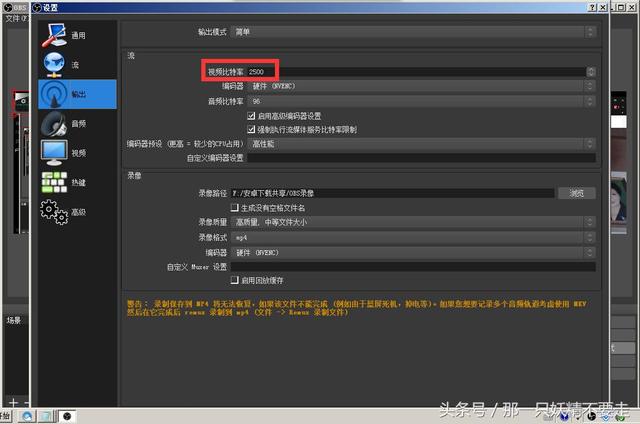
Task: Click the settings dialog help button
Action: pyautogui.click(x=592, y=7)
